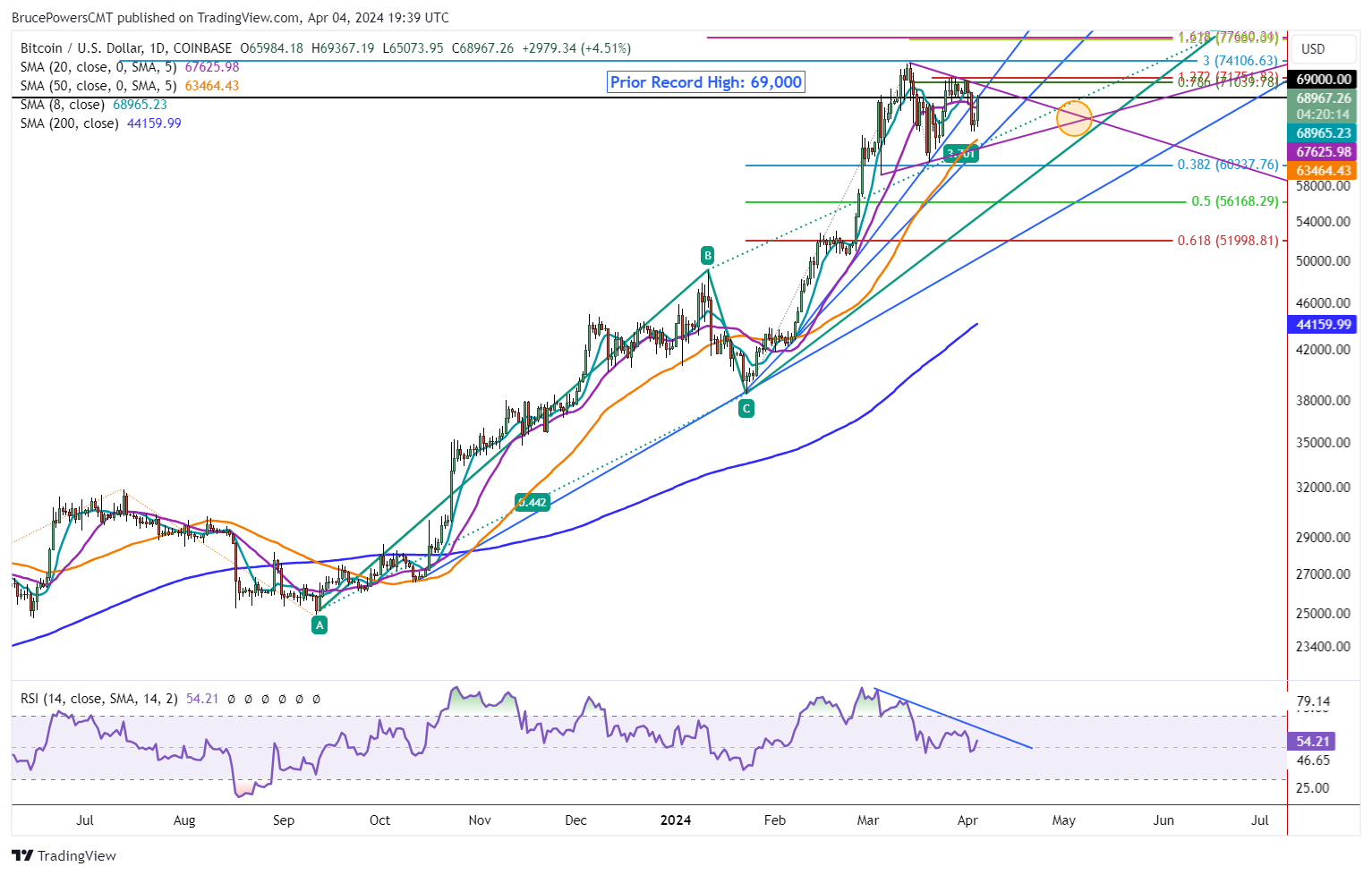Open the USD currency selector at top right

tap(1323, 49)
